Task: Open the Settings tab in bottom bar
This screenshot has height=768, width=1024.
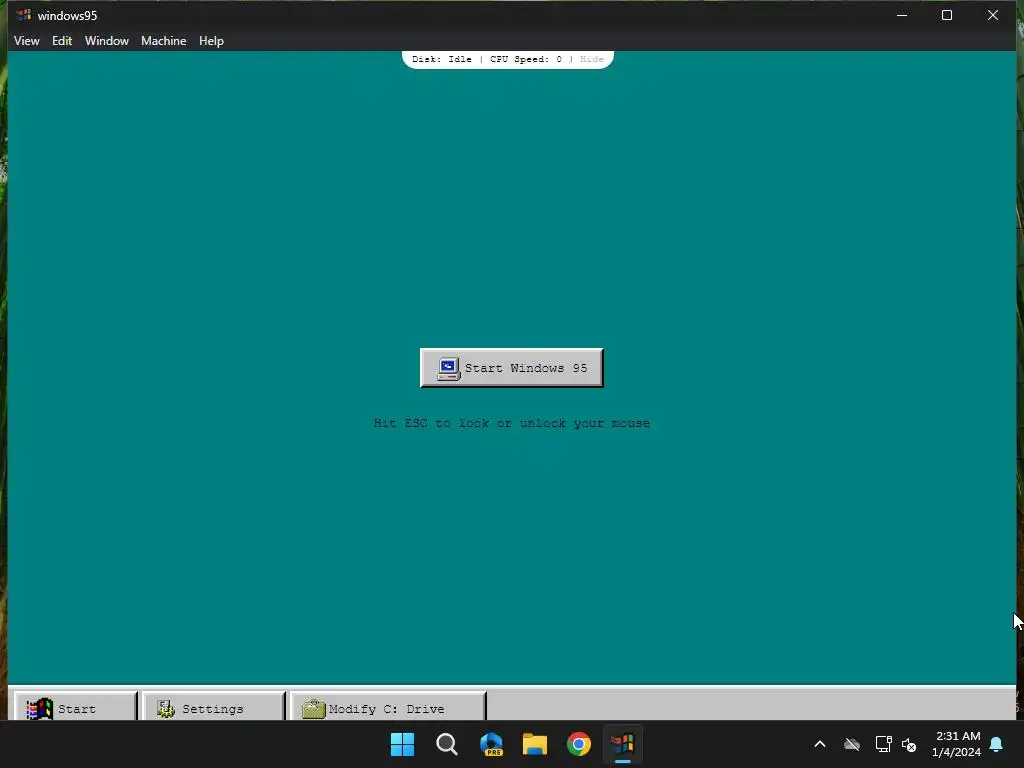Action: pyautogui.click(x=214, y=707)
